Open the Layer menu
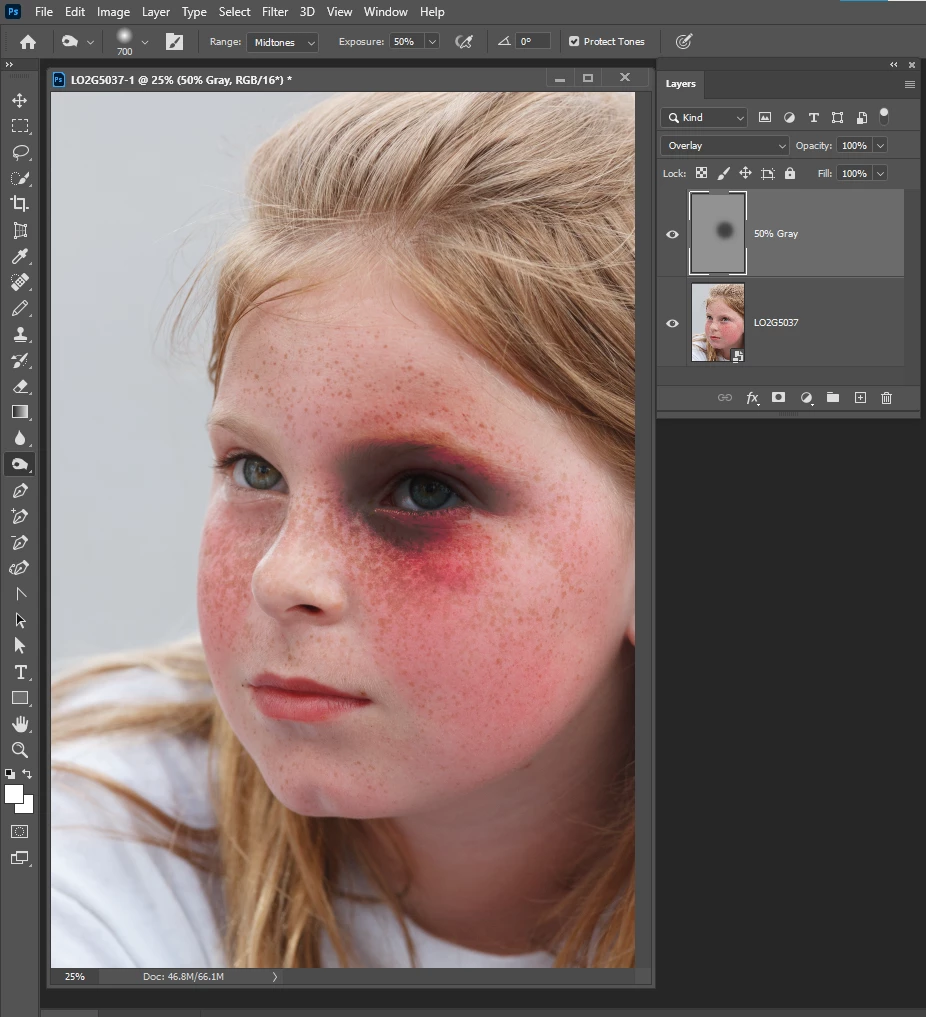Screen dimensions: 926x1017 [x=156, y=12]
